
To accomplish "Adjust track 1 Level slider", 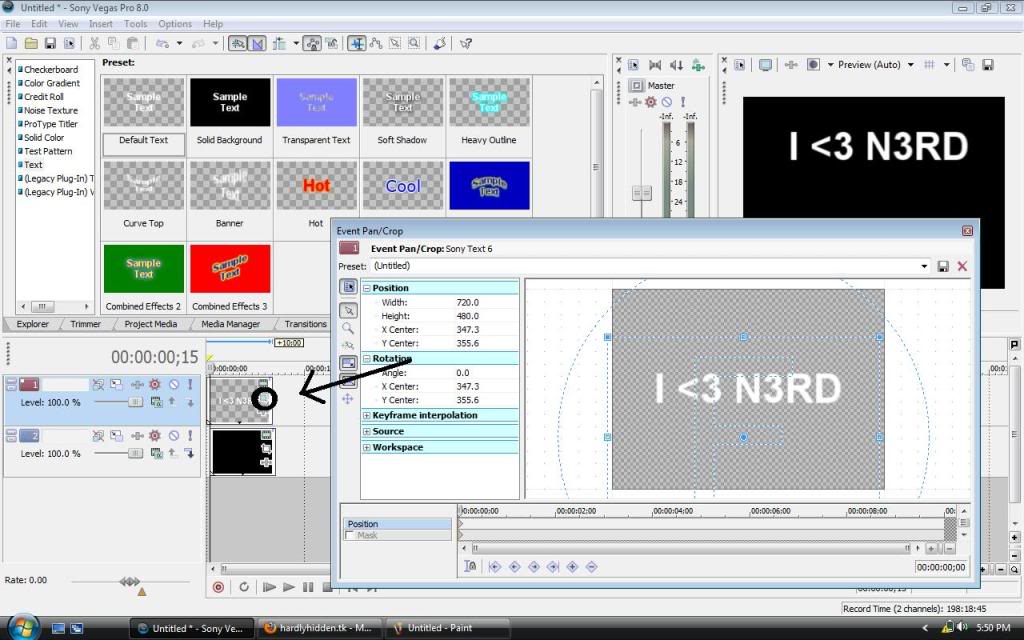I will point(135,402).
